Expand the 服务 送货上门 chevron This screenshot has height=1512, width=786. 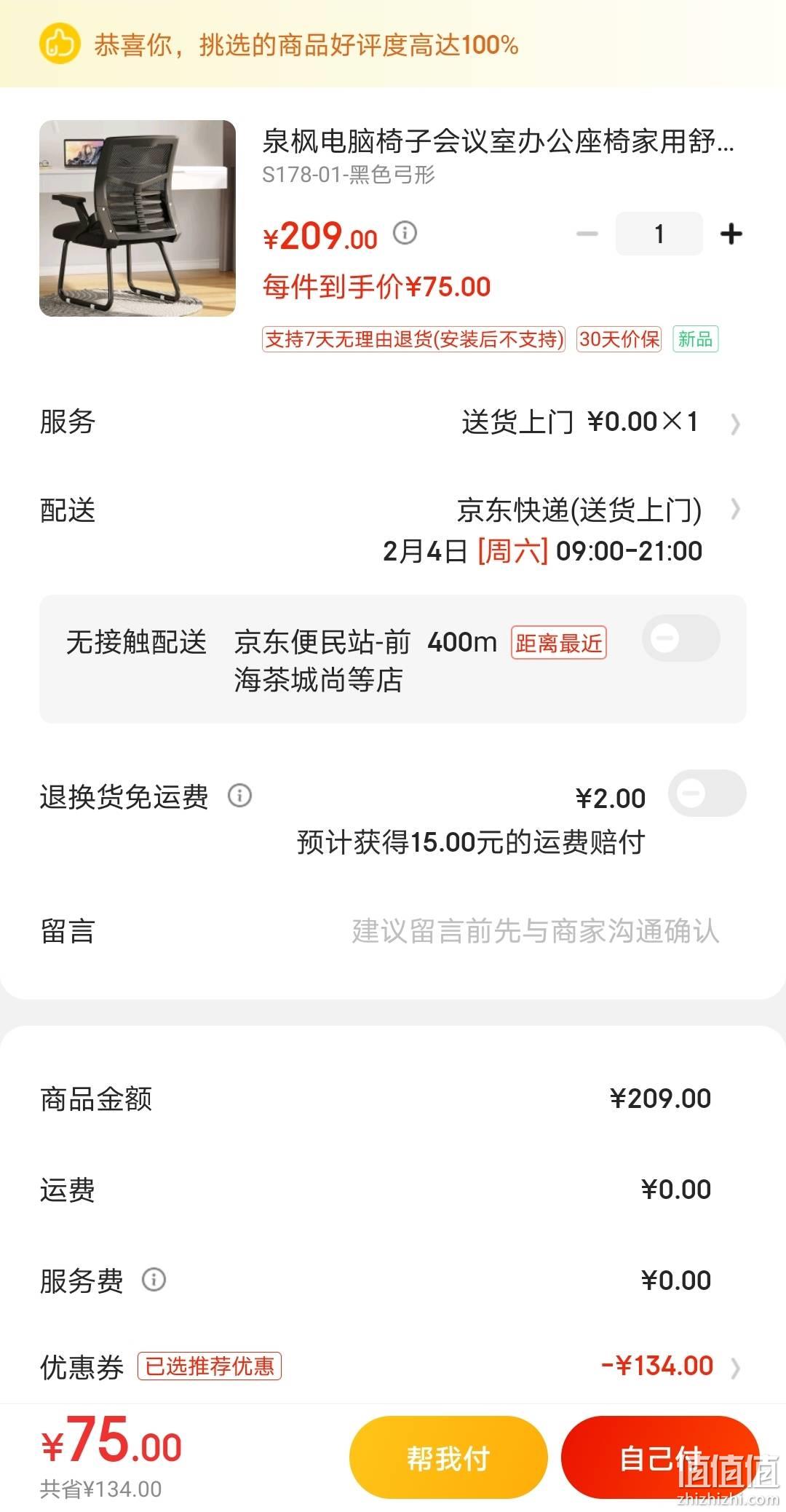pos(735,424)
